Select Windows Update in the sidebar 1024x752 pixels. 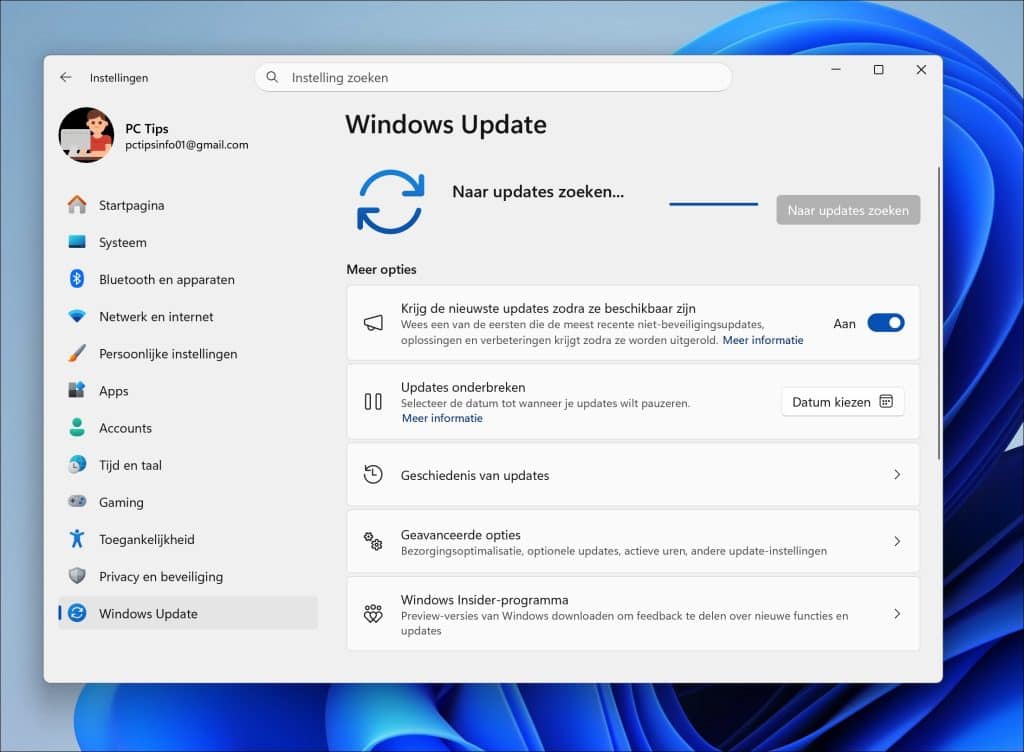point(188,613)
